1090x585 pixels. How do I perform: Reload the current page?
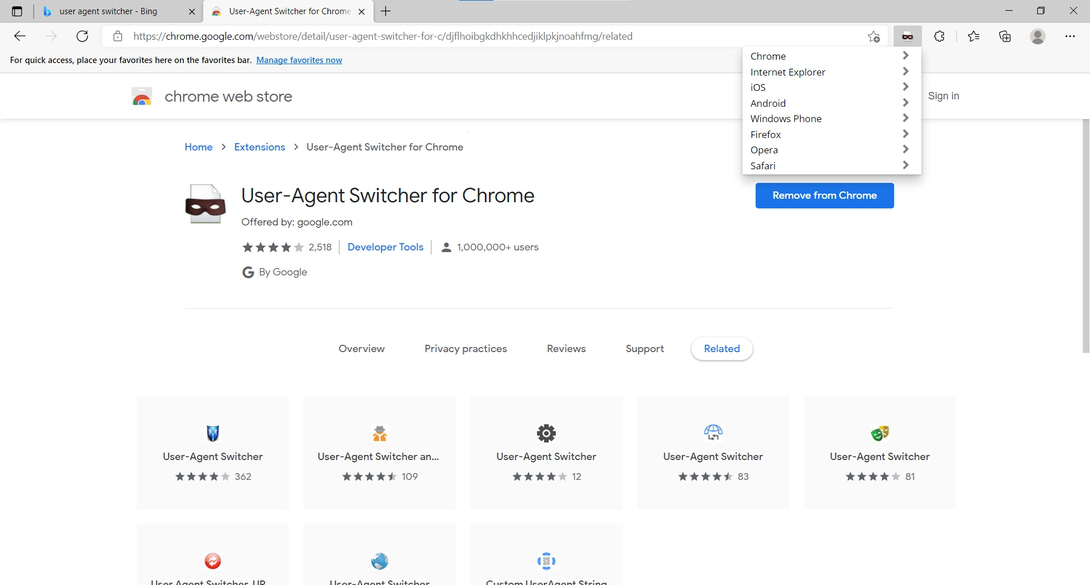[82, 36]
